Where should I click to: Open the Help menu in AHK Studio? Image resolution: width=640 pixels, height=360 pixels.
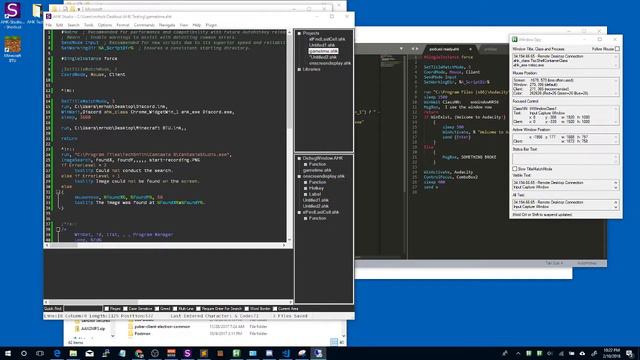tap(197, 25)
